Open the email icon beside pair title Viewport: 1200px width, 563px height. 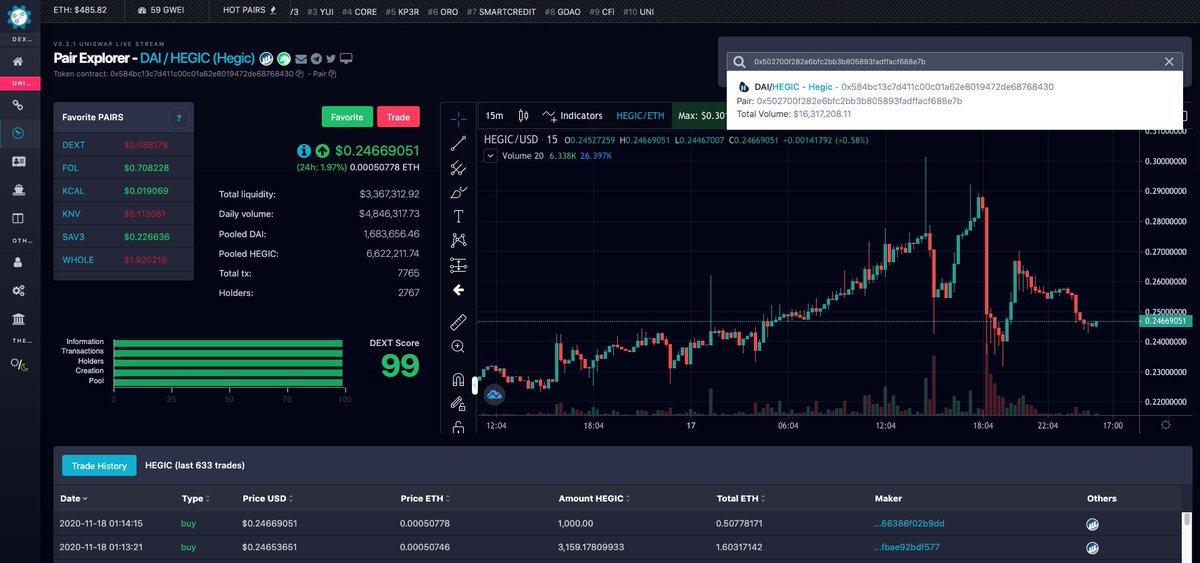click(301, 58)
